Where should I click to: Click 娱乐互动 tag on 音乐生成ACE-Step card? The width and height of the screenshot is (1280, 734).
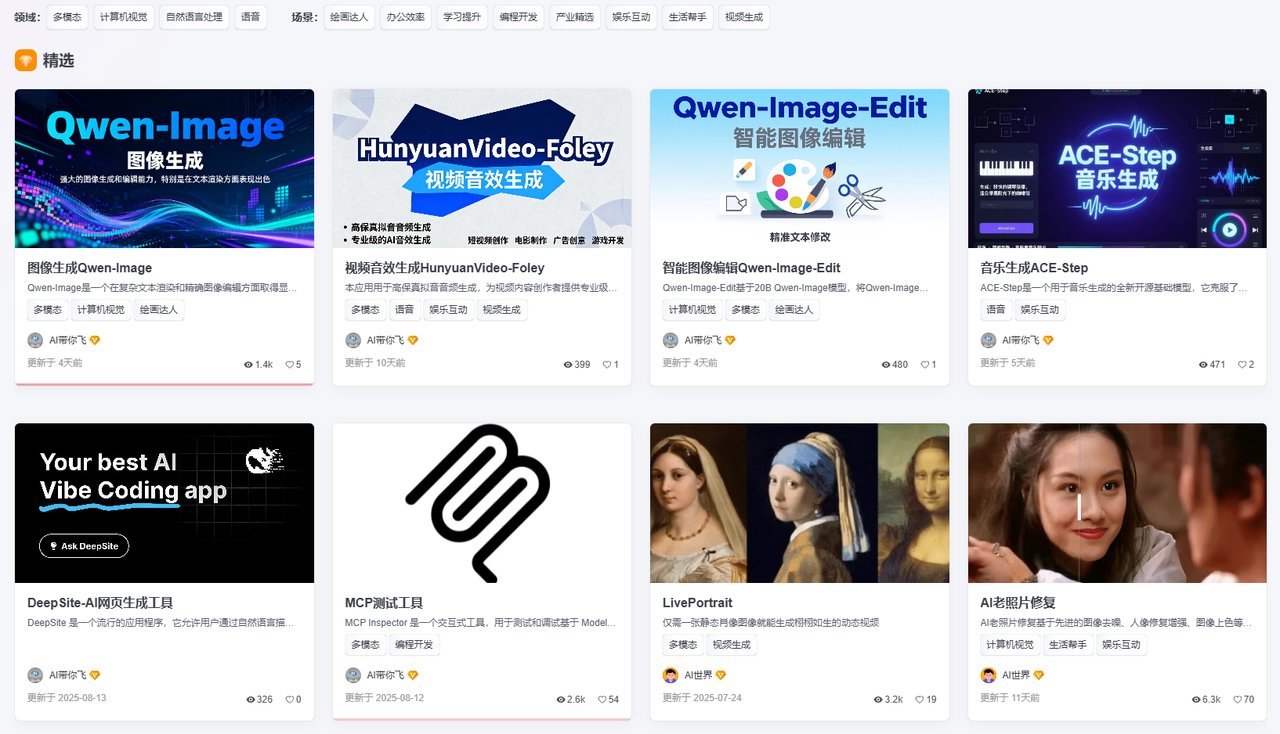tap(1041, 310)
